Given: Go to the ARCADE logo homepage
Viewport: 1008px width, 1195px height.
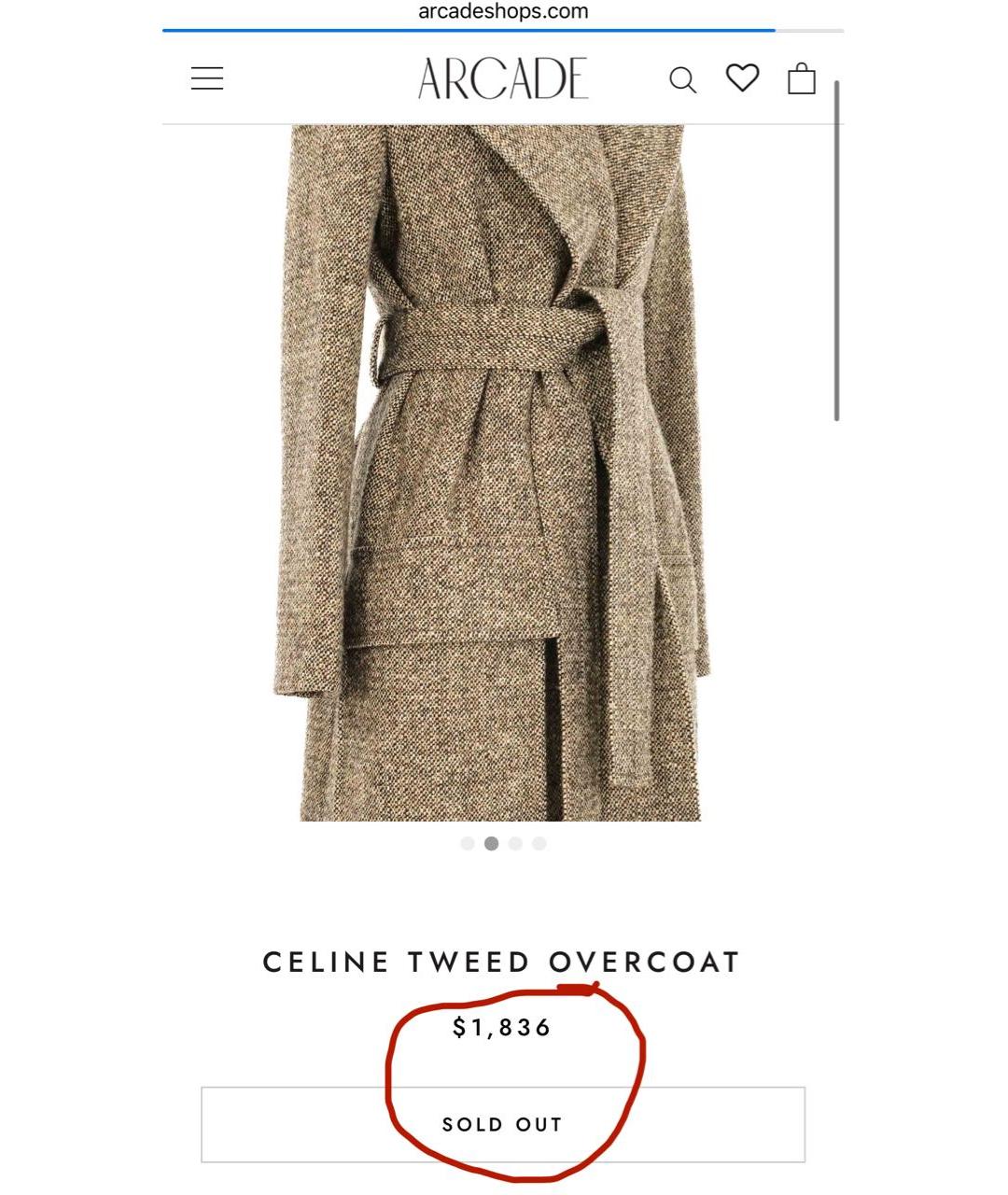Looking at the screenshot, I should coord(503,78).
